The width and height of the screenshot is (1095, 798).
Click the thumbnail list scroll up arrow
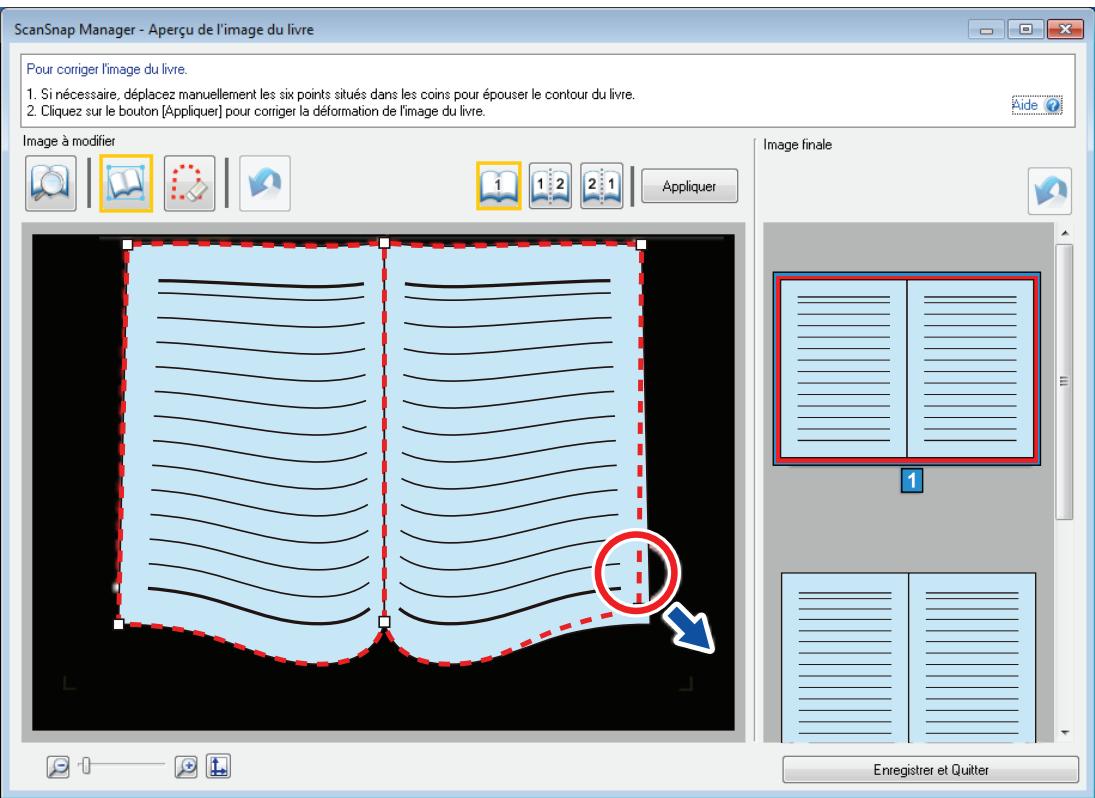click(x=1065, y=233)
